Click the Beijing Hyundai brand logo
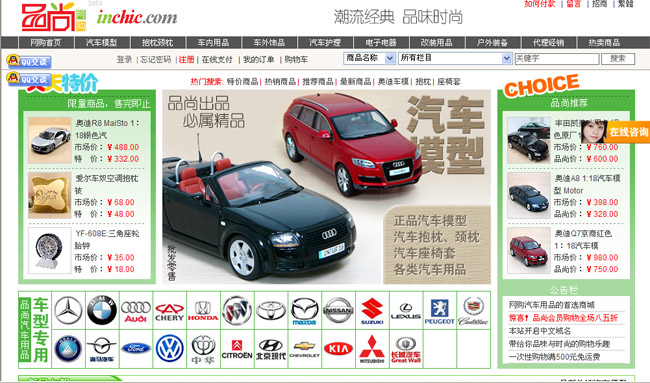Screen dimensions: 650x383 point(271,349)
